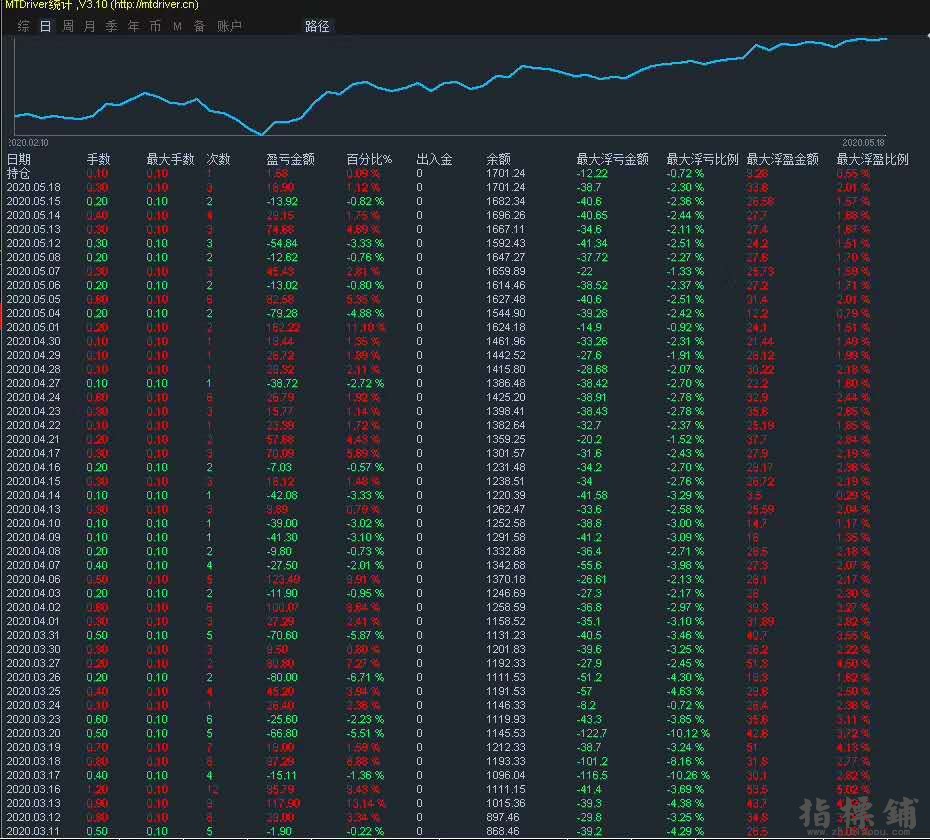
Task: Click max floating loss ratio -10.26 %
Action: click(x=688, y=775)
